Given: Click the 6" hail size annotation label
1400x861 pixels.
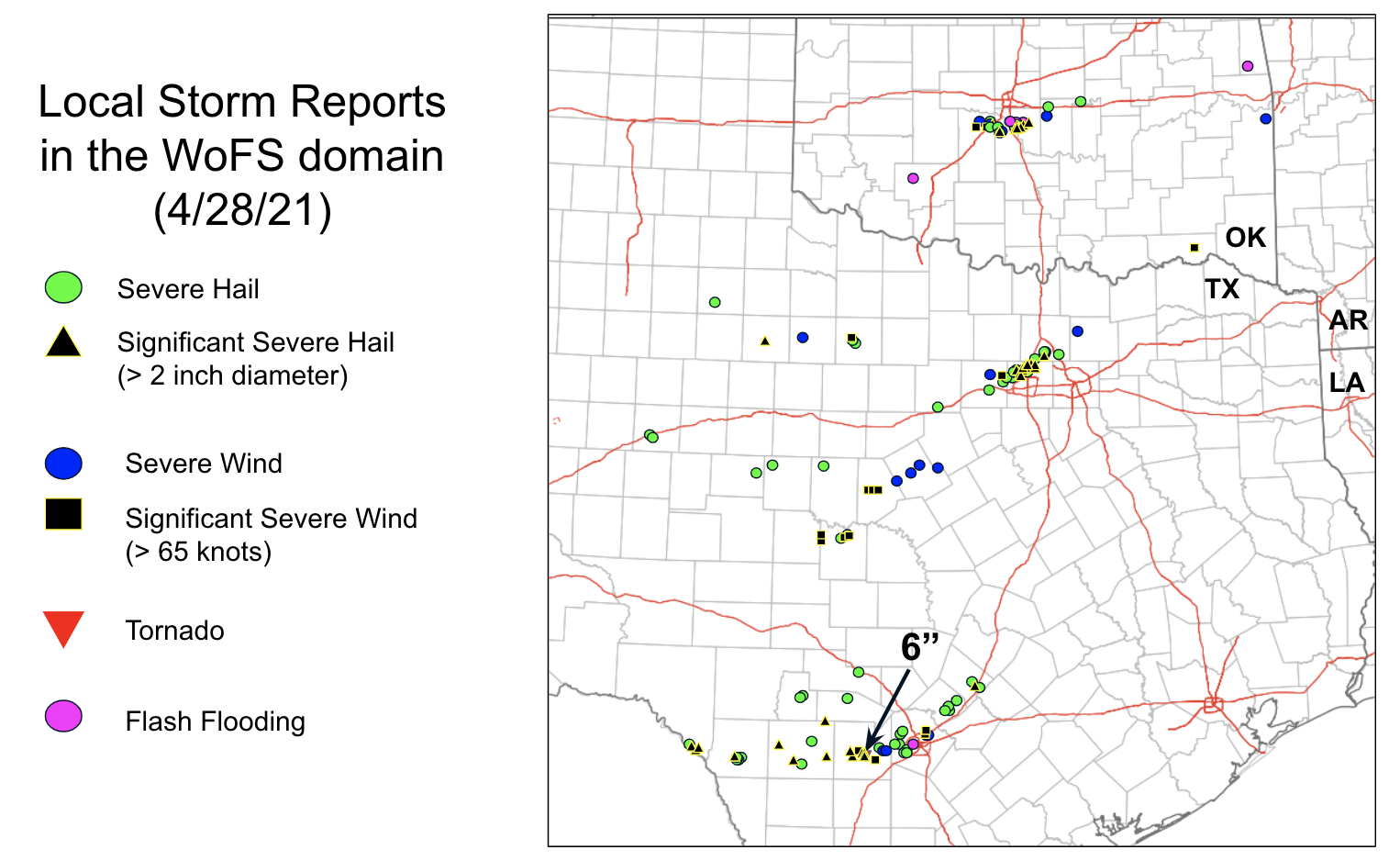Looking at the screenshot, I should pyautogui.click(x=919, y=647).
